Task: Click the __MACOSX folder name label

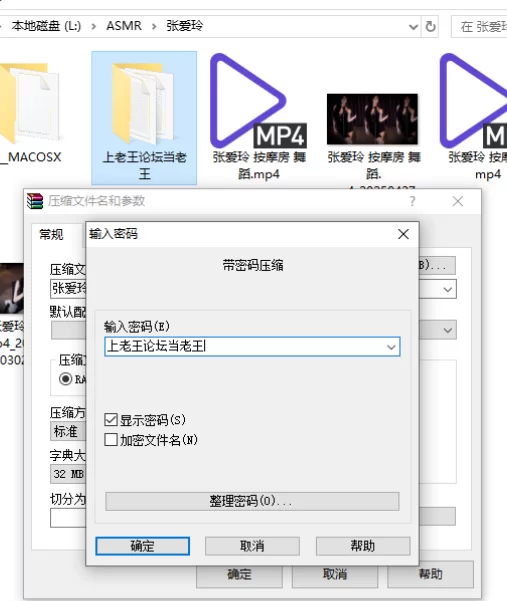Action: tap(31, 157)
